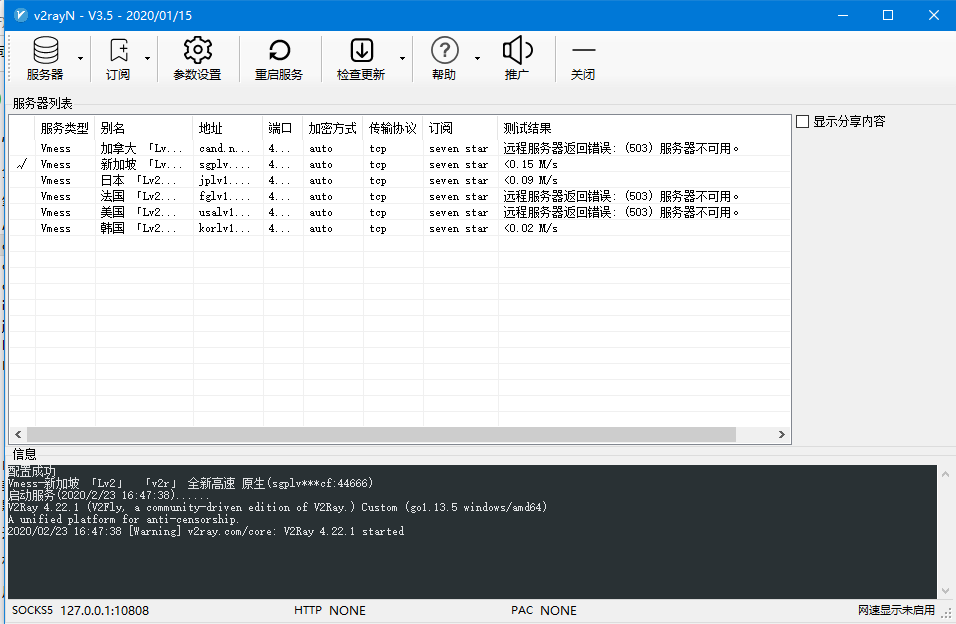Click the horizontal scrollbar left arrow
The width and height of the screenshot is (956, 624).
[18, 434]
